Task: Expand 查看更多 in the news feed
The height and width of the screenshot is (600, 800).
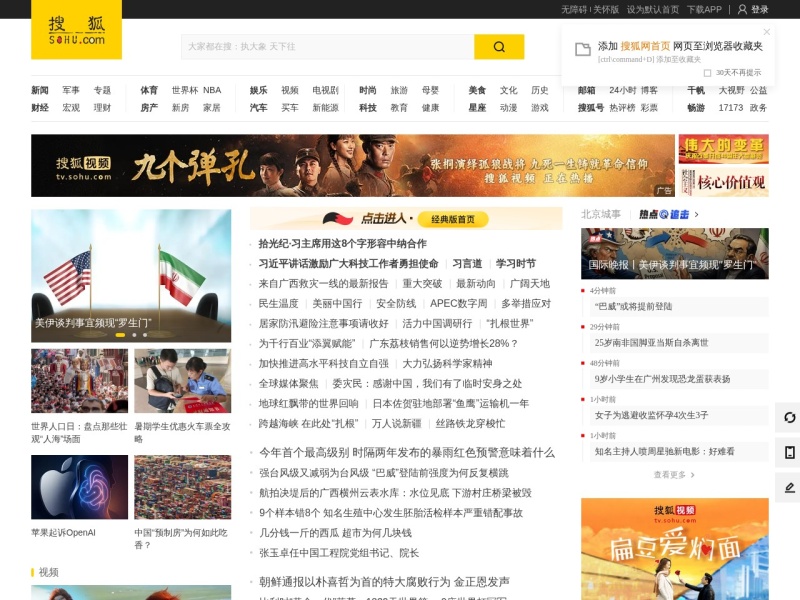Action: pos(674,475)
